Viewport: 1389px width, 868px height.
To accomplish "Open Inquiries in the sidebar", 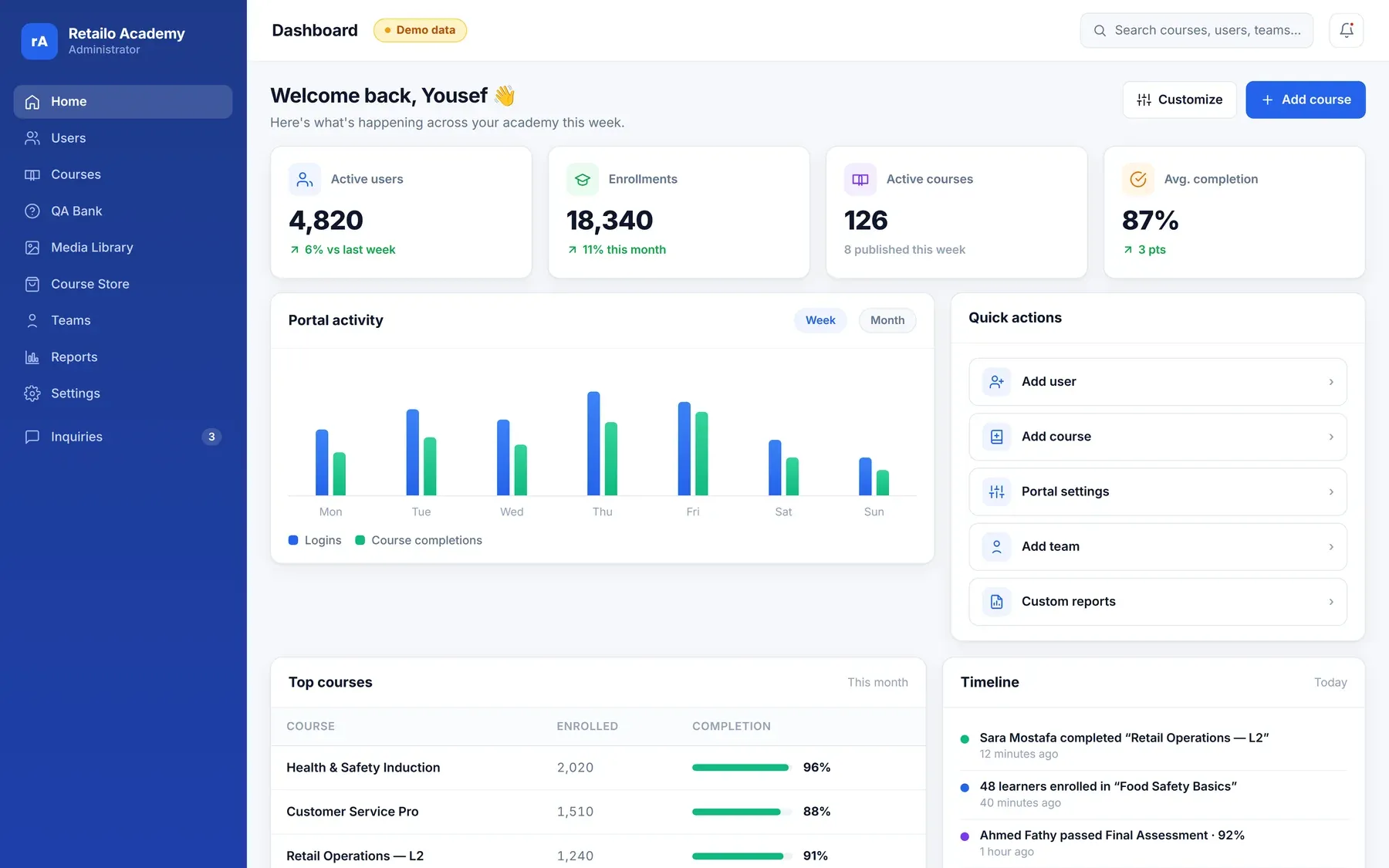I will [x=123, y=437].
